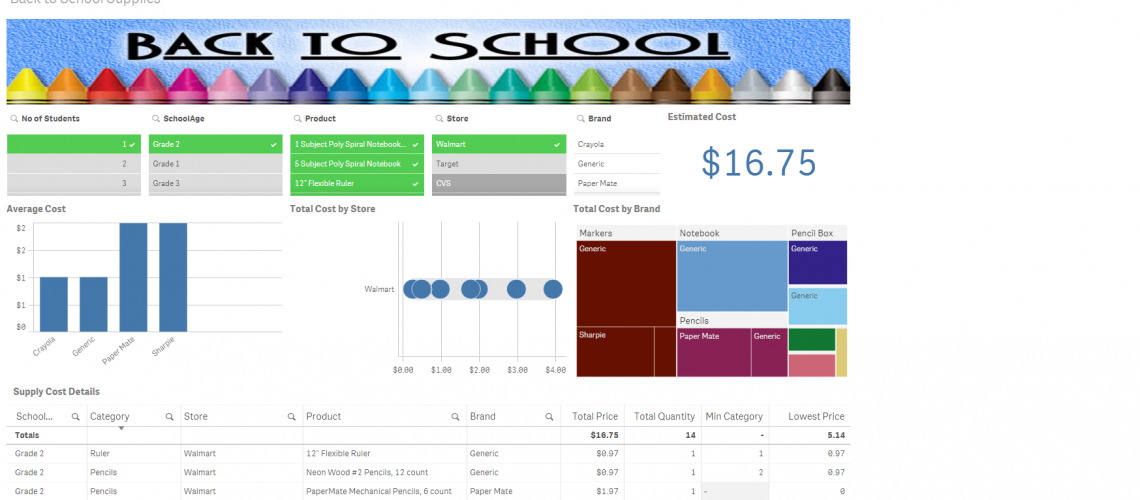Select Grade 3 in SchoolAge

[x=215, y=183]
